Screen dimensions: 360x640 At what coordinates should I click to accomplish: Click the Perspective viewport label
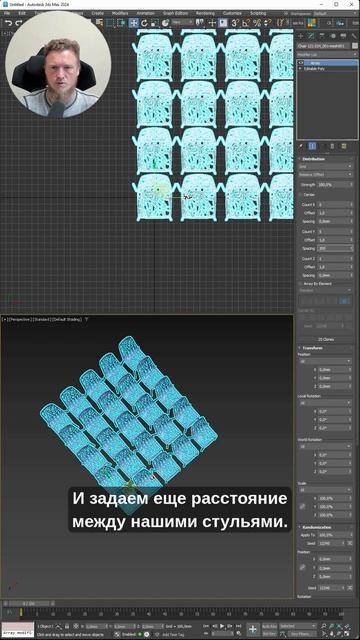pos(20,319)
